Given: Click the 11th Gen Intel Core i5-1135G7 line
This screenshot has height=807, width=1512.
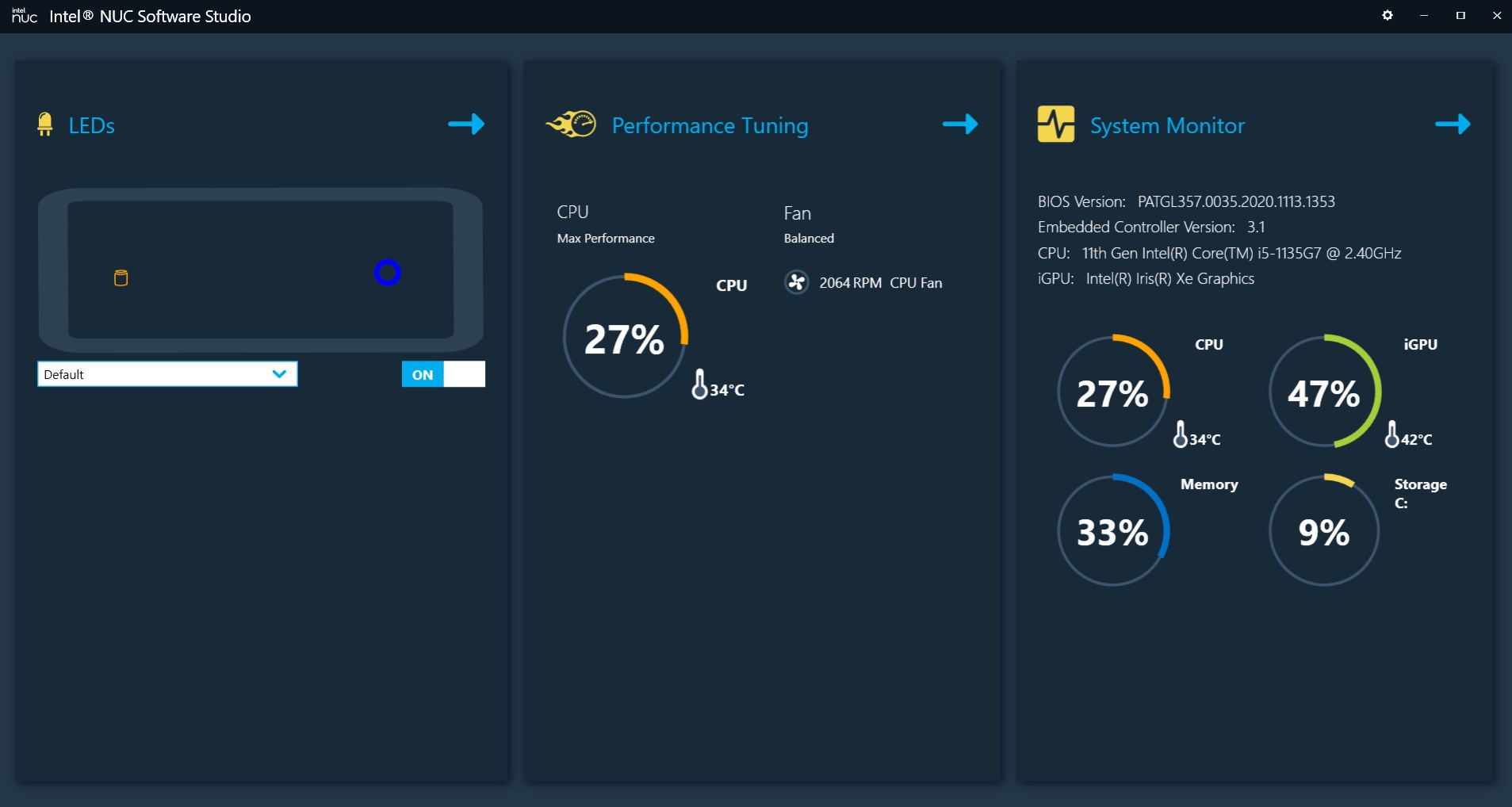Looking at the screenshot, I should point(1219,253).
